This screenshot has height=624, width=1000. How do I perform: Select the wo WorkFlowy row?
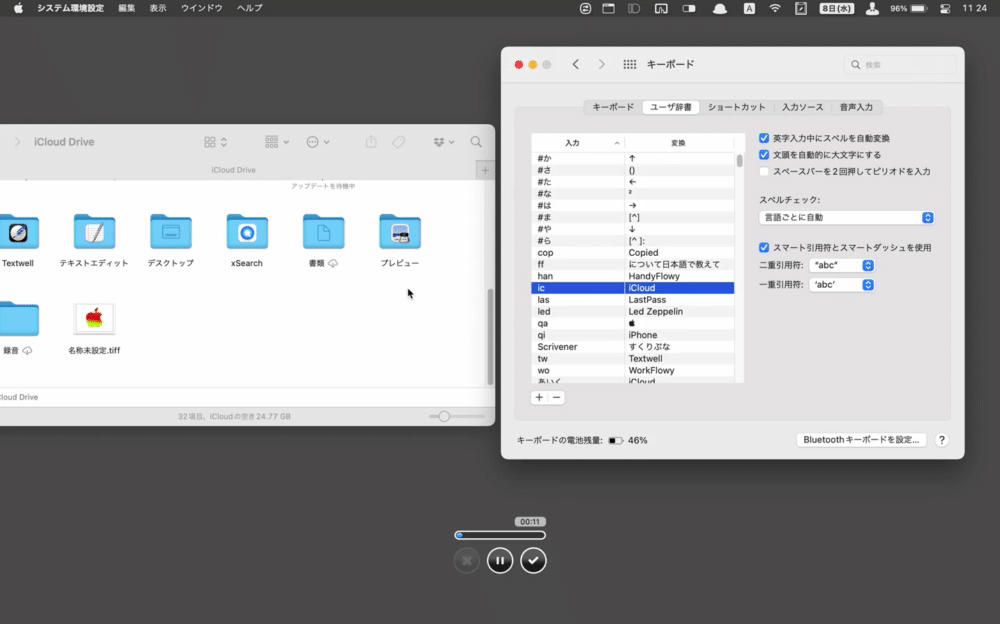633,371
